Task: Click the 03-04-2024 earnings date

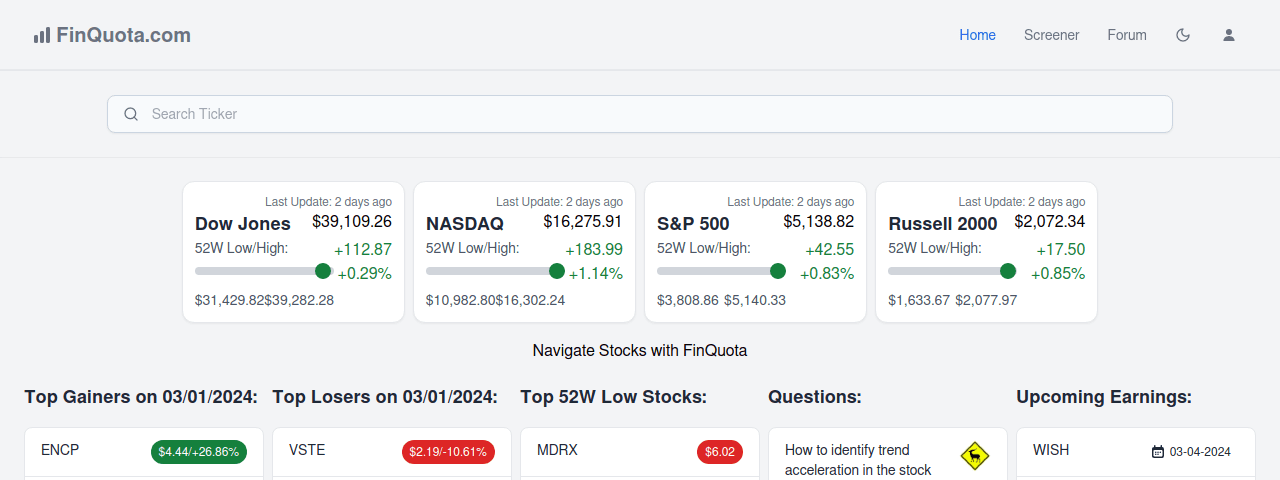Action: (1200, 452)
